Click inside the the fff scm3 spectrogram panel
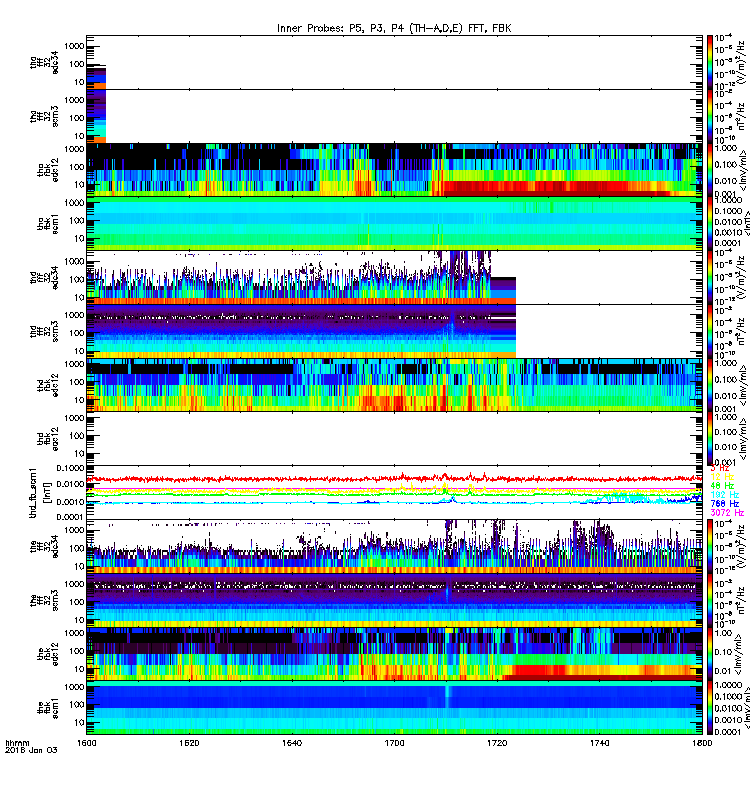This screenshot has height=800, width=750. coord(394,600)
